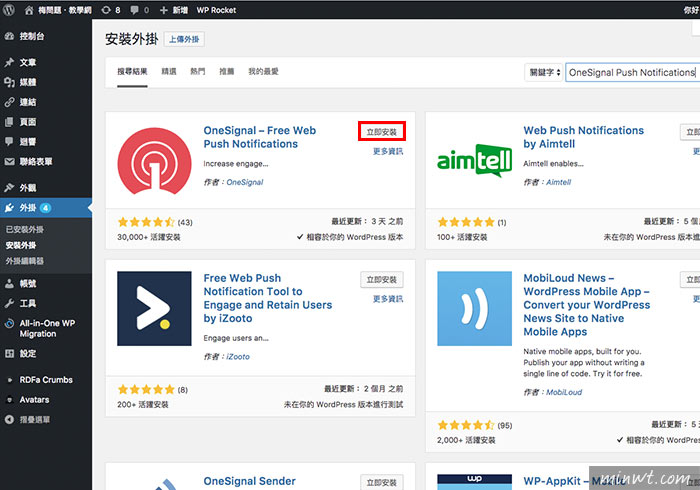700x490 pixels.
Task: Open the OneSignal author link
Action: (x=245, y=182)
